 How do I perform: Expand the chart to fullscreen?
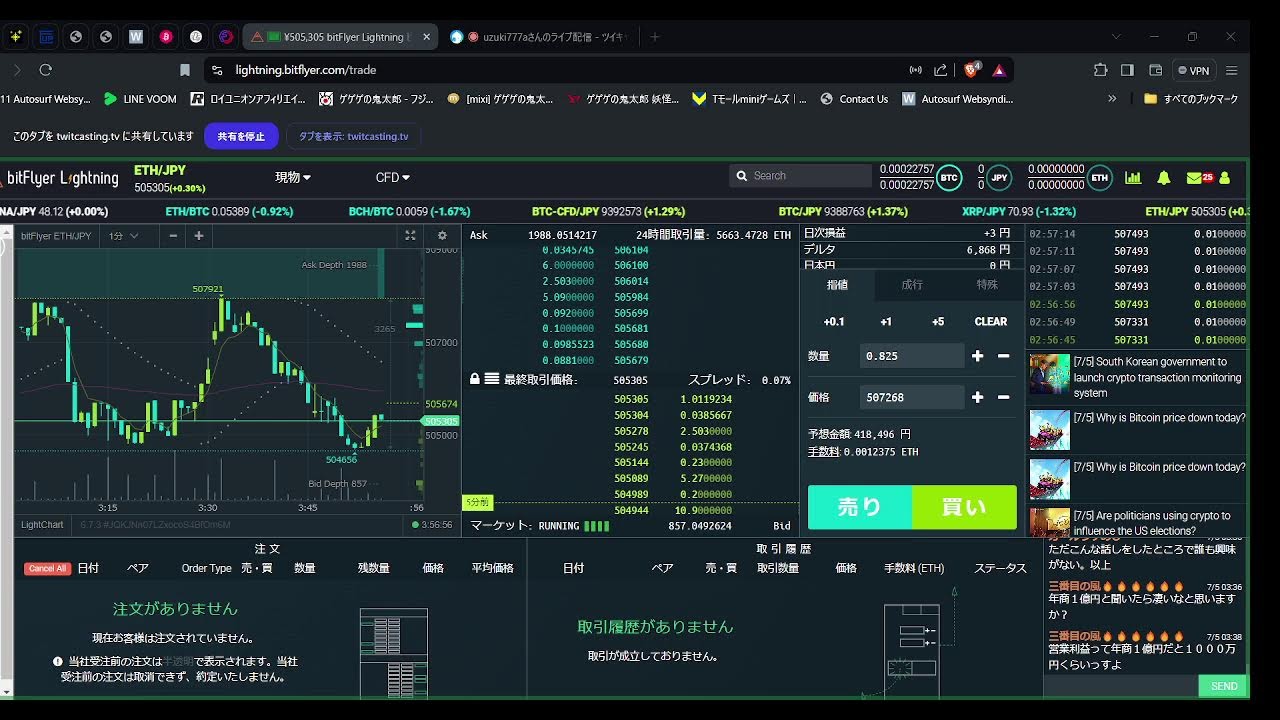coord(410,236)
